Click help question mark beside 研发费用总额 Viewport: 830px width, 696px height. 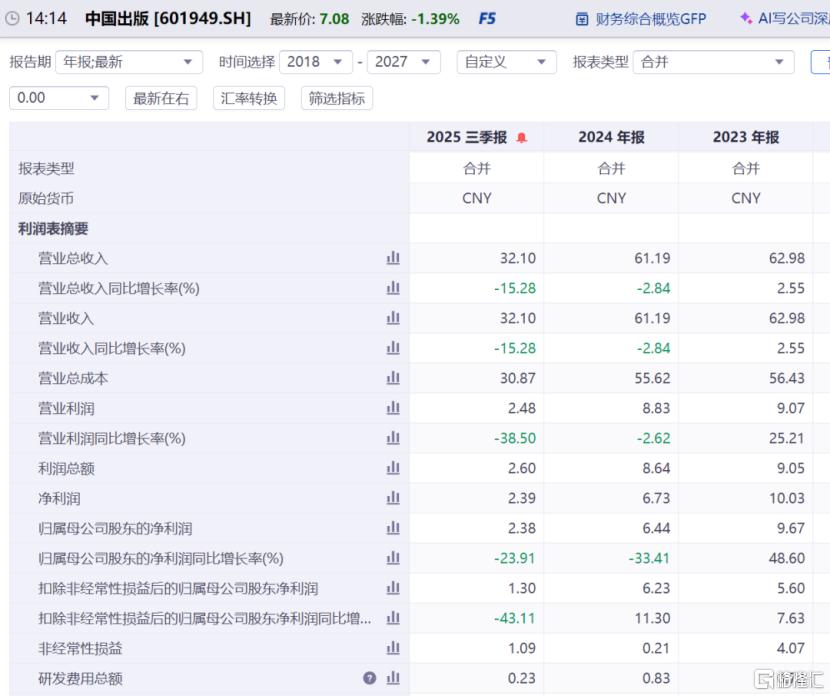pyautogui.click(x=369, y=678)
